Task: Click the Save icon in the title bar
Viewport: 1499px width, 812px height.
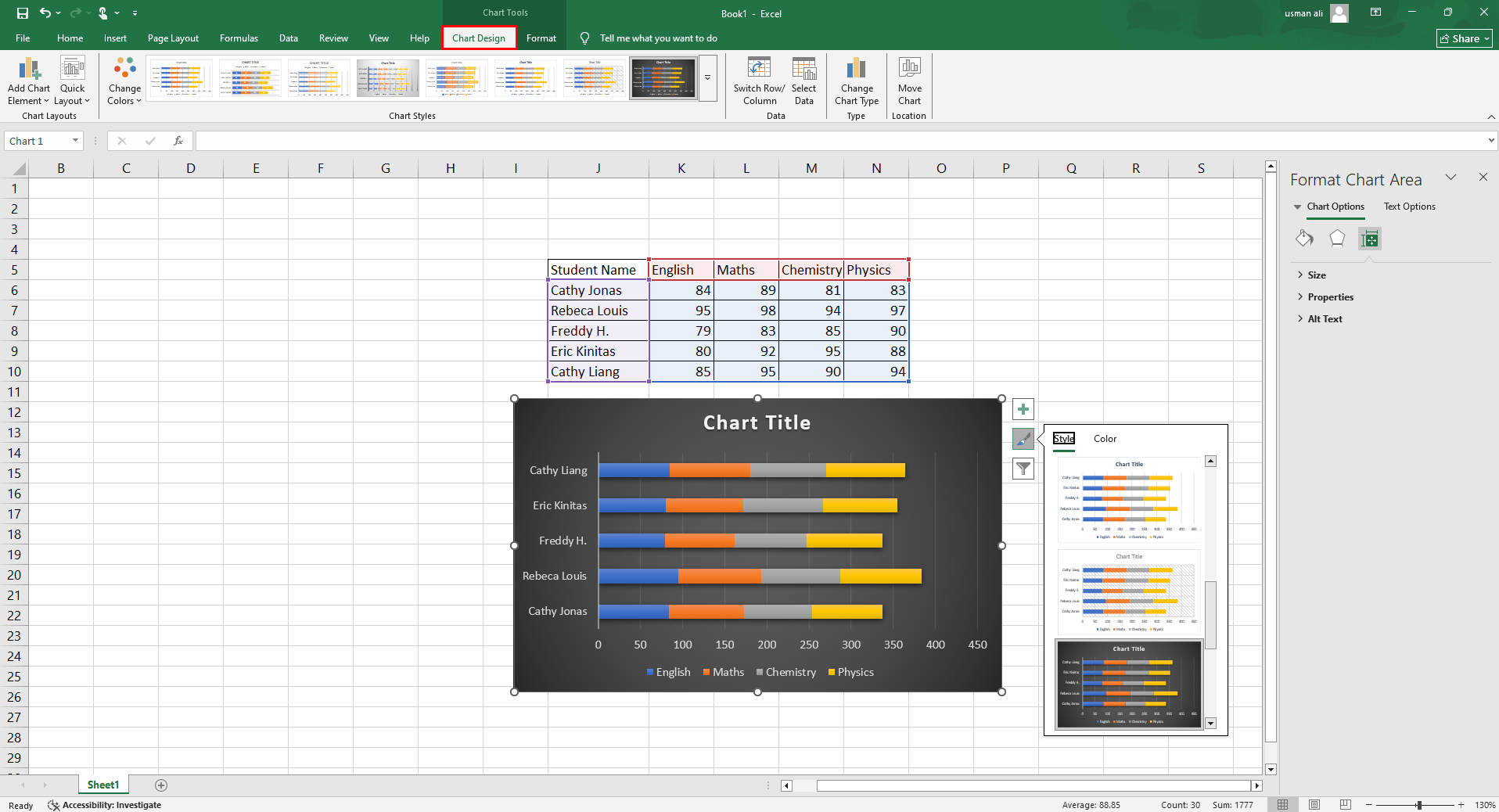Action: (x=23, y=13)
